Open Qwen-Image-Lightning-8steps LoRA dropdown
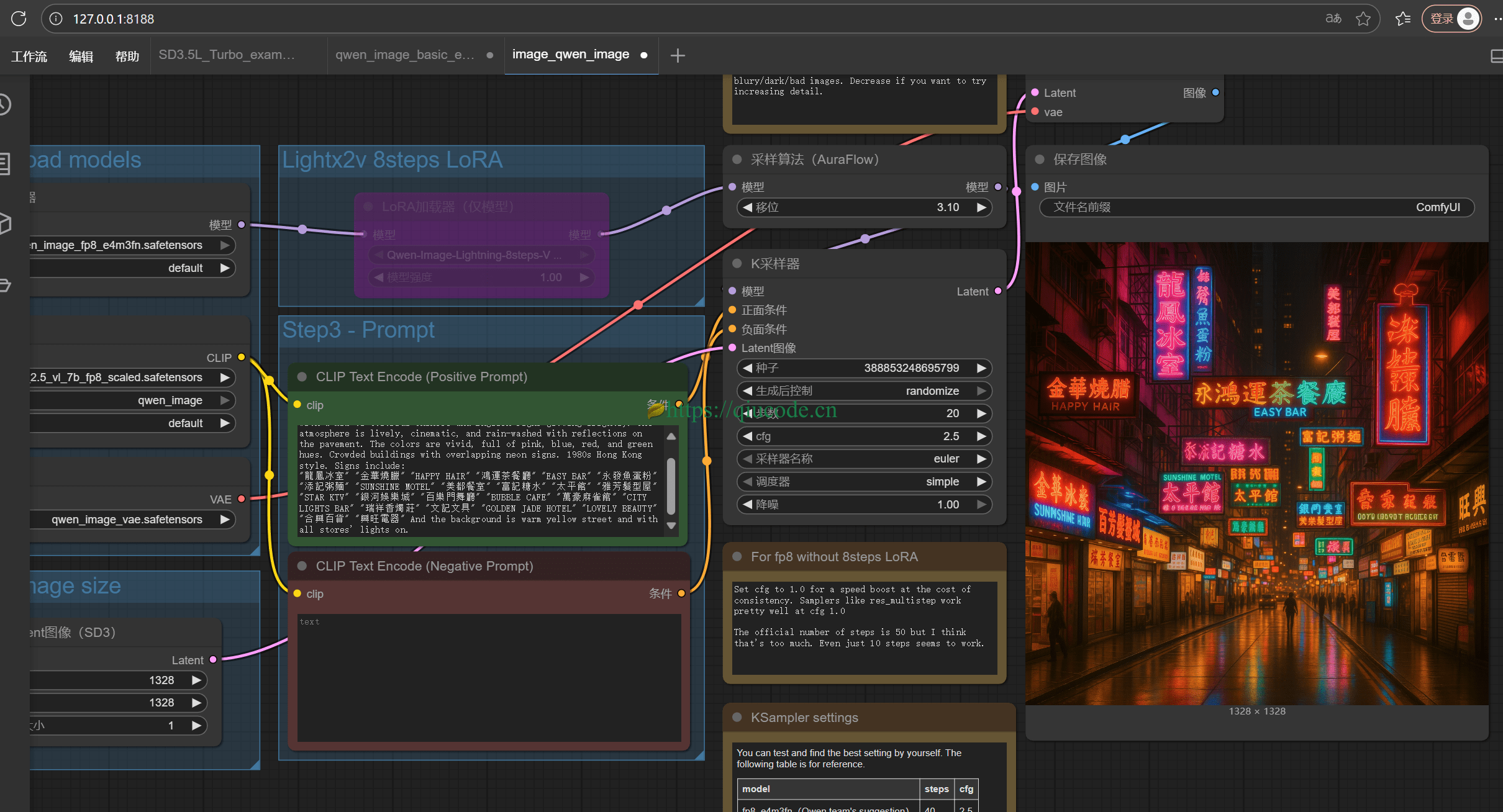Screen dimensions: 1503x812 (481, 255)
